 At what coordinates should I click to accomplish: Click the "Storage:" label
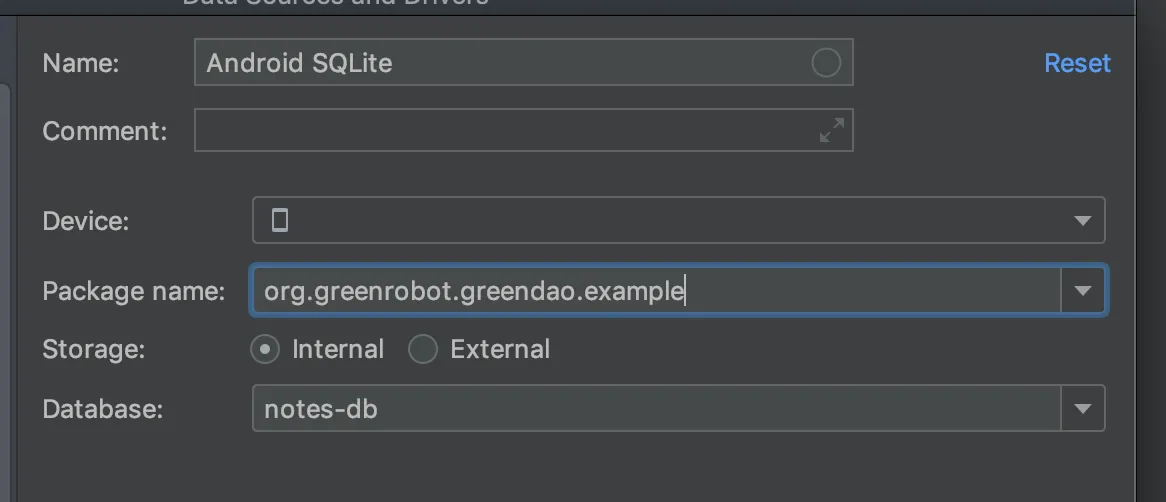click(x=94, y=349)
